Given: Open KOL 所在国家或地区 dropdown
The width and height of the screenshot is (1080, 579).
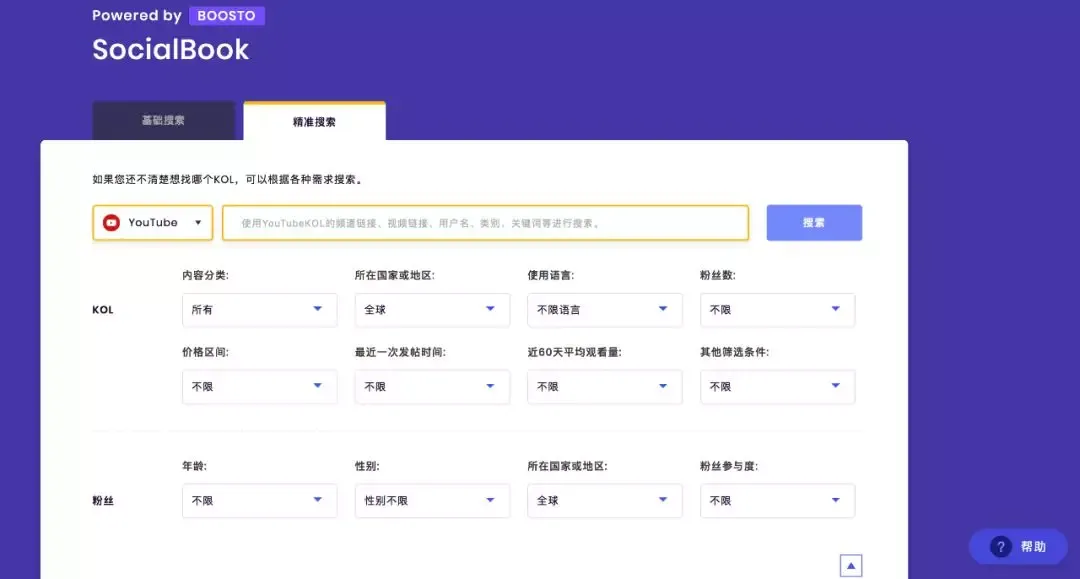Looking at the screenshot, I should pyautogui.click(x=432, y=310).
